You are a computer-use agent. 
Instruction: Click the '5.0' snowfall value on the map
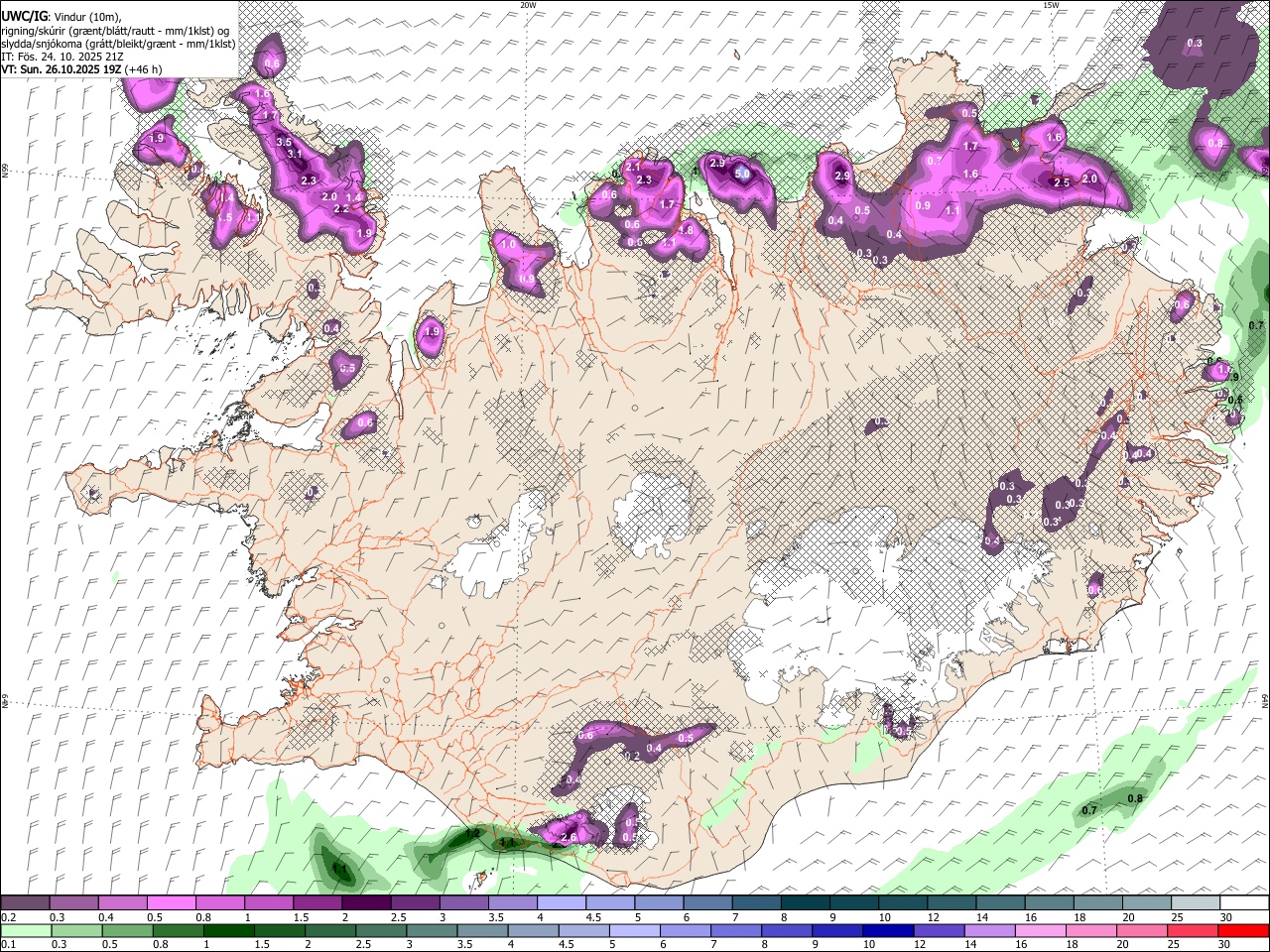click(742, 174)
